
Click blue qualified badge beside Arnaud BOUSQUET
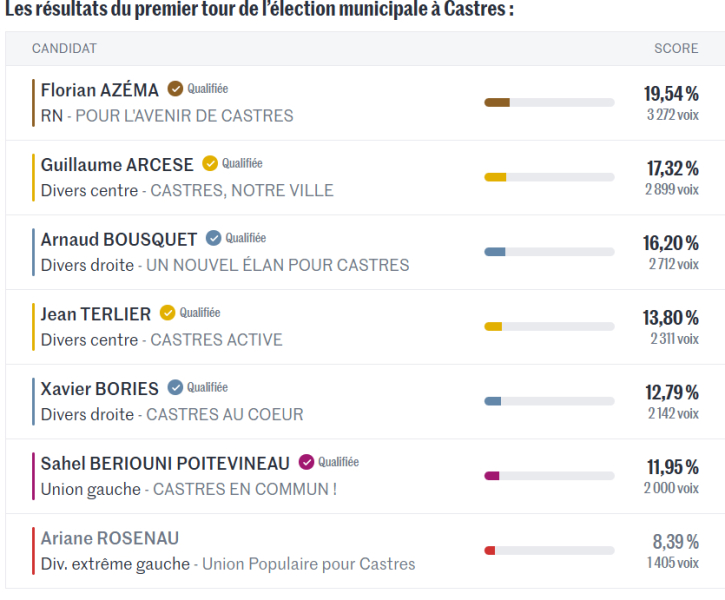point(214,239)
